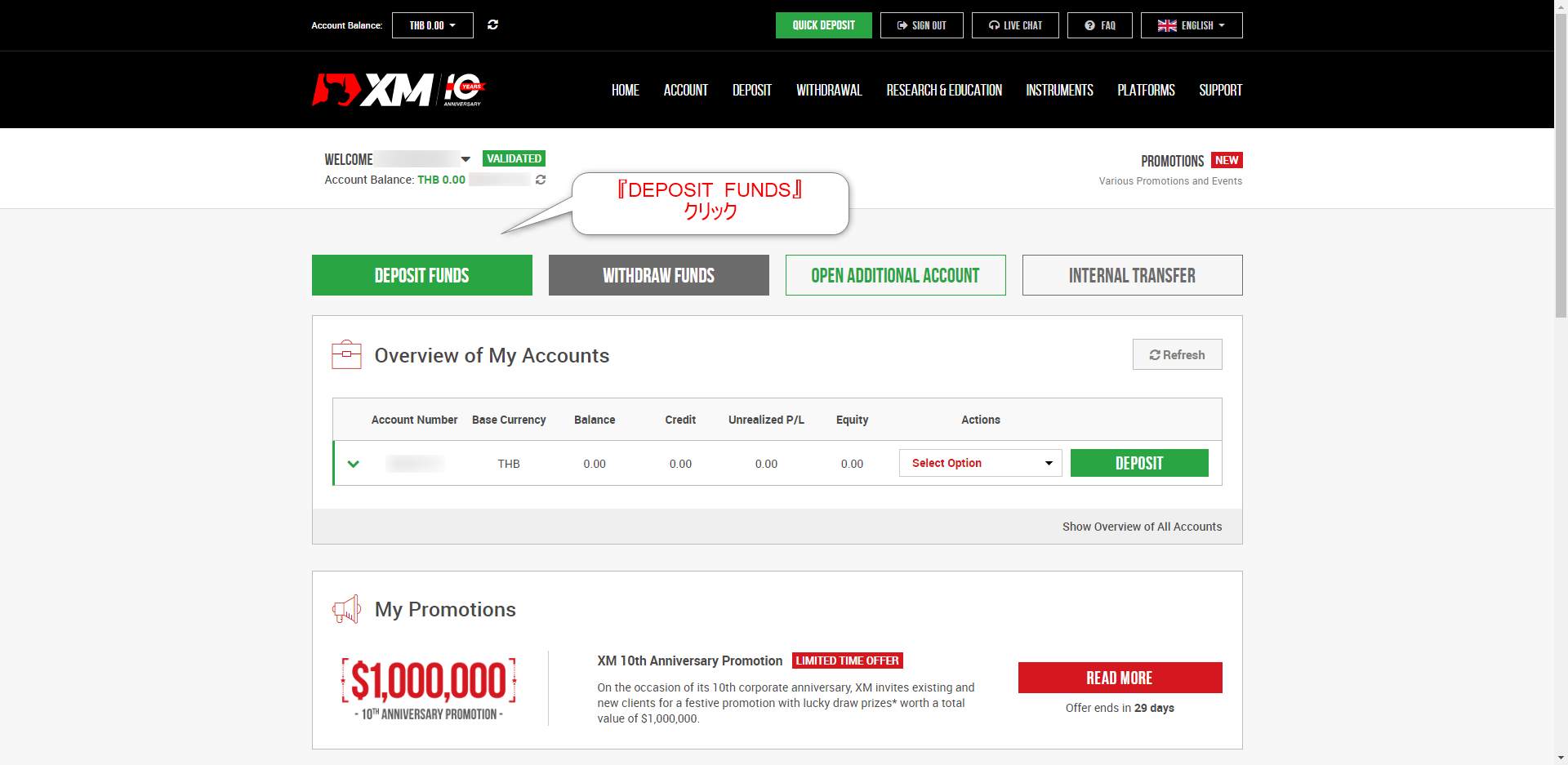Expand the THB account row chevron

point(354,464)
